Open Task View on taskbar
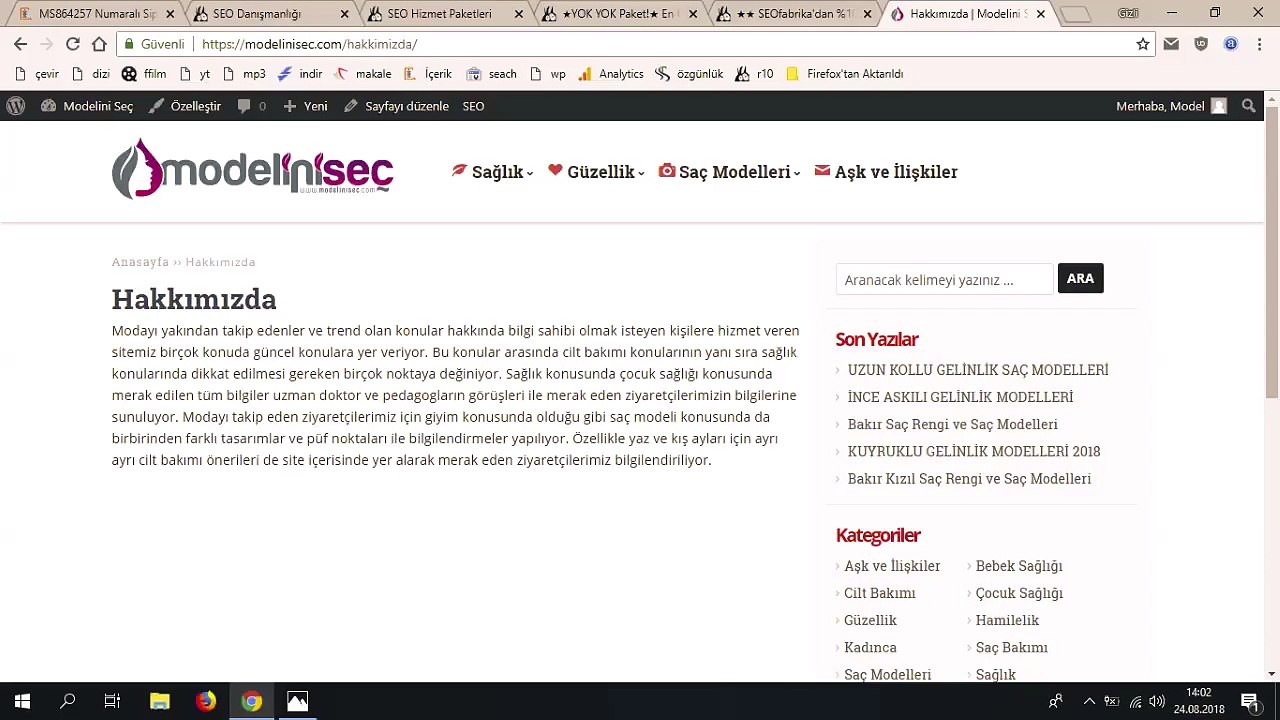The image size is (1280, 720). (112, 701)
